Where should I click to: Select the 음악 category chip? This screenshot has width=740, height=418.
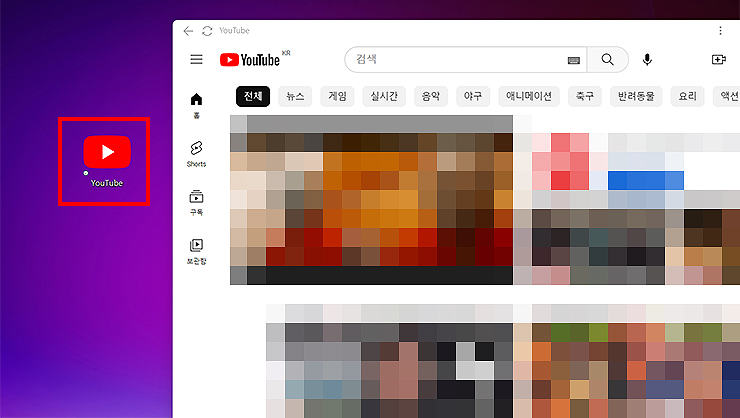431,96
